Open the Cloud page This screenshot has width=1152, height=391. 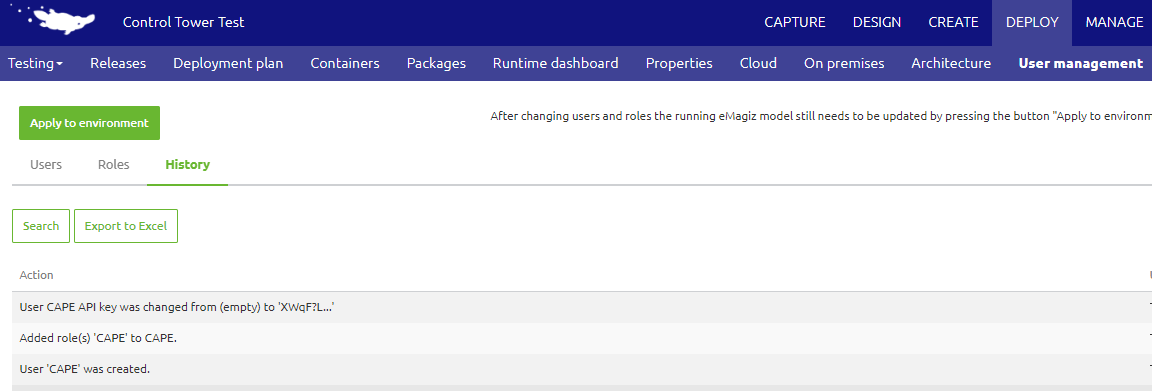coord(758,63)
